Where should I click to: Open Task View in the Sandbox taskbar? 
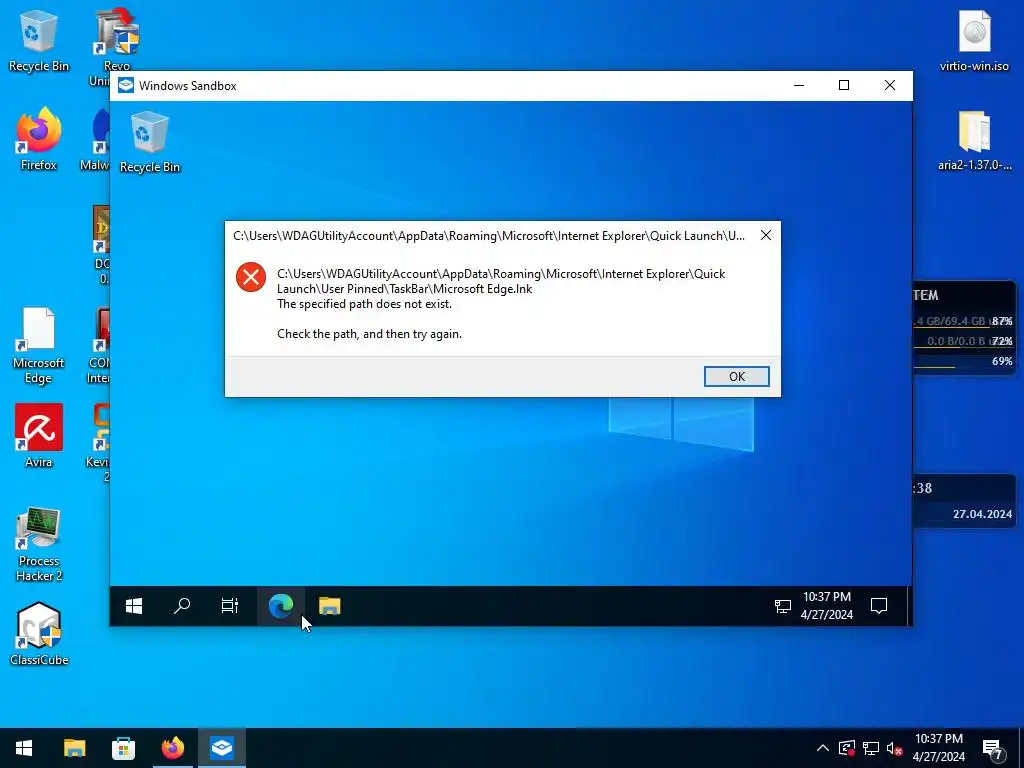click(x=230, y=606)
